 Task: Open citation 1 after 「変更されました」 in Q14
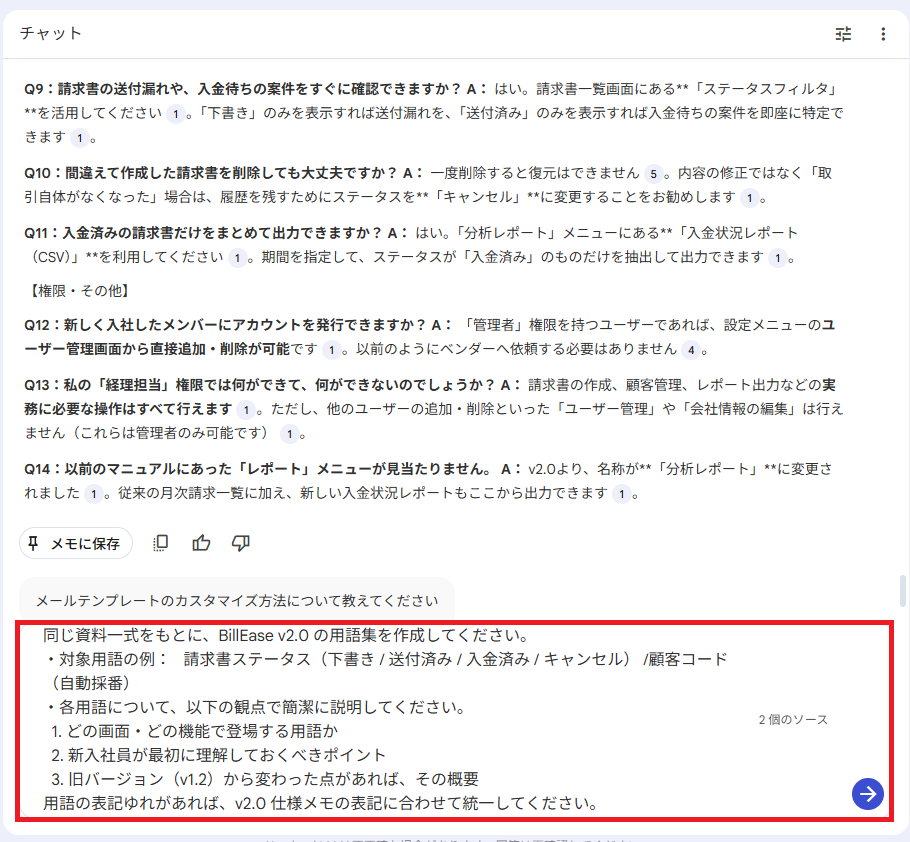pos(93,494)
